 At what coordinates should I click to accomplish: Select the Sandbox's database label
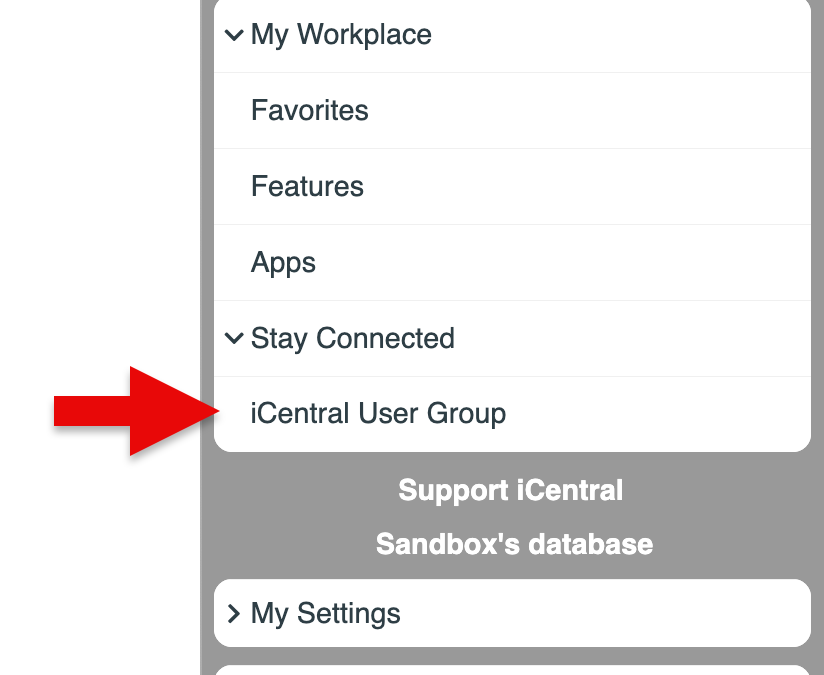click(513, 544)
